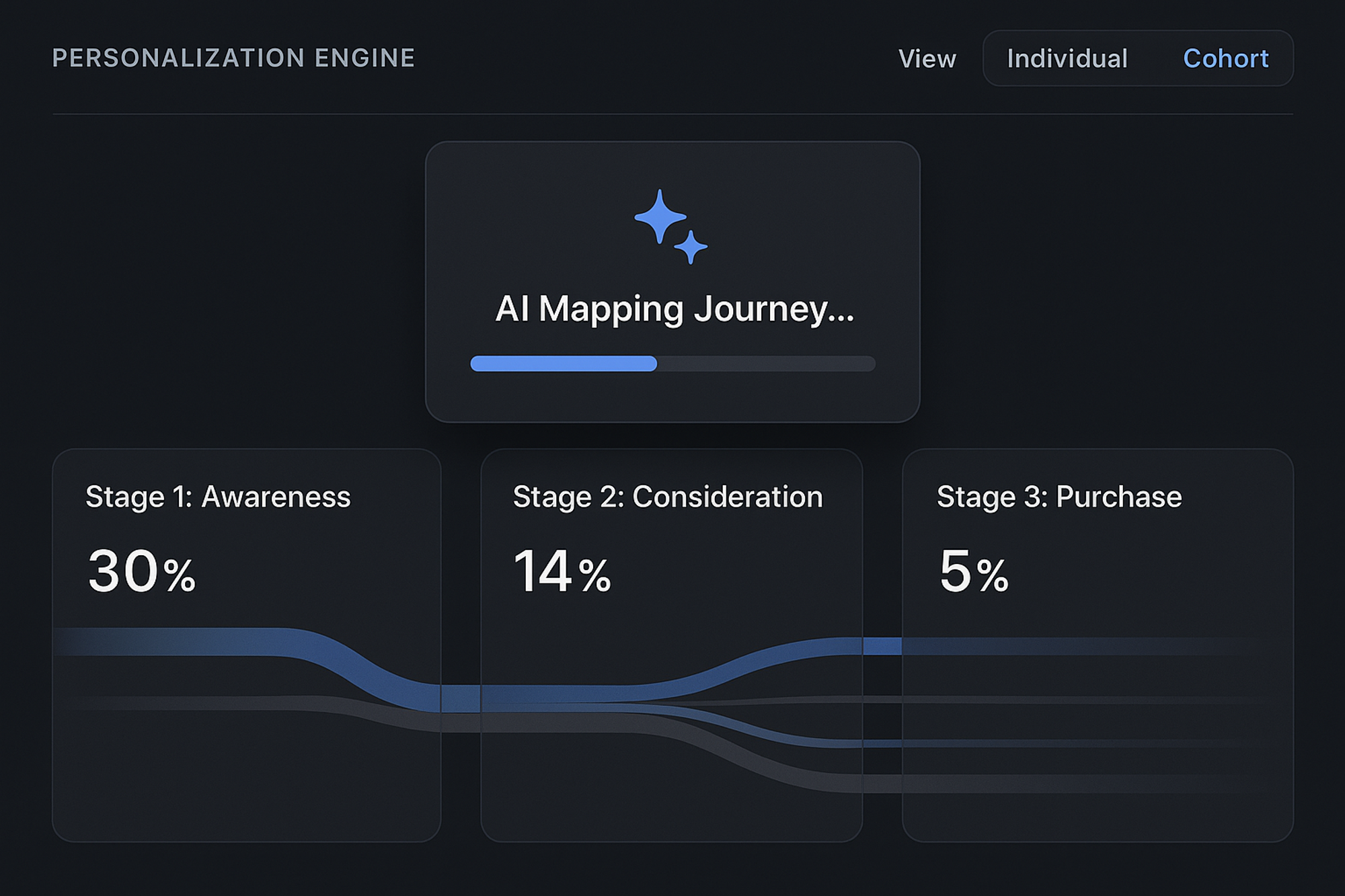Click the Personalization Engine title
Viewport: 1345px width, 896px height.
pyautogui.click(x=233, y=58)
